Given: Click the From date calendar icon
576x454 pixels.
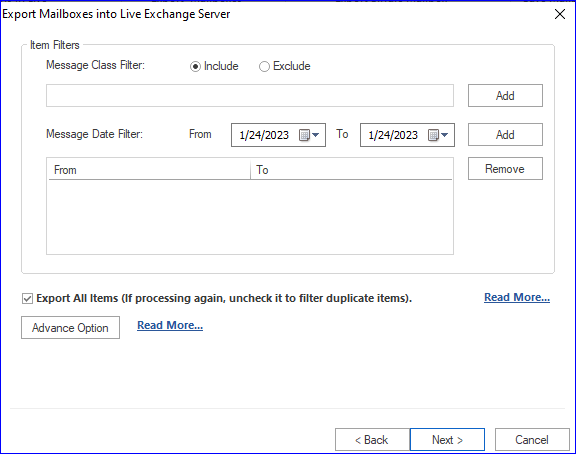Looking at the screenshot, I should coord(305,135).
